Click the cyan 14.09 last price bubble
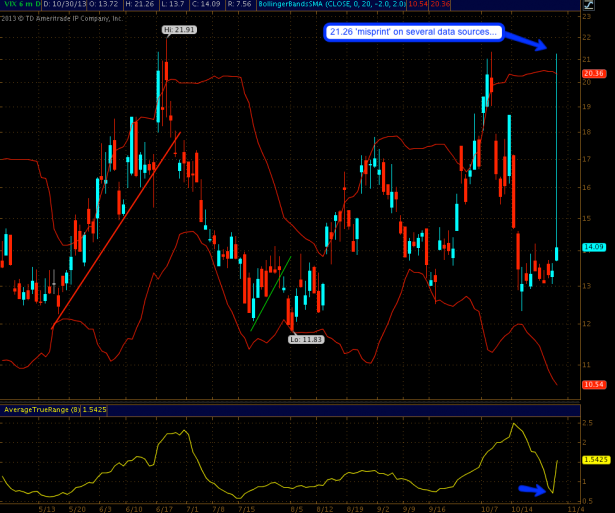 click(x=594, y=247)
